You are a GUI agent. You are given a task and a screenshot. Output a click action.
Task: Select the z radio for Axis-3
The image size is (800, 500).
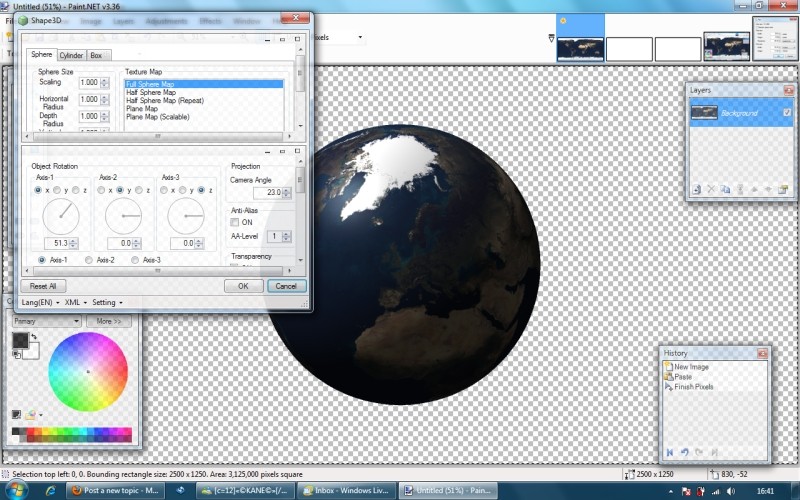[x=202, y=190]
